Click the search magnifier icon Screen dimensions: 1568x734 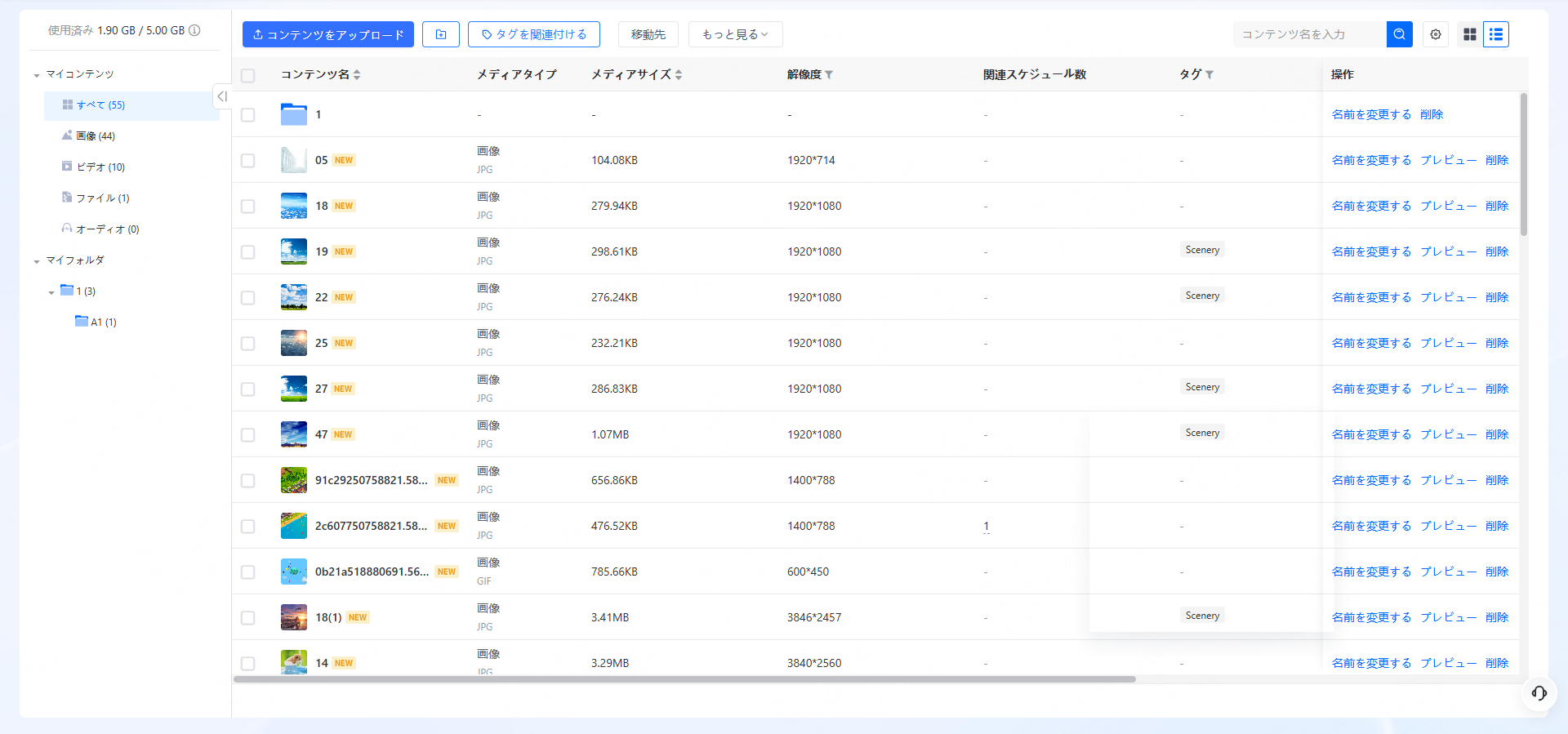click(1399, 34)
